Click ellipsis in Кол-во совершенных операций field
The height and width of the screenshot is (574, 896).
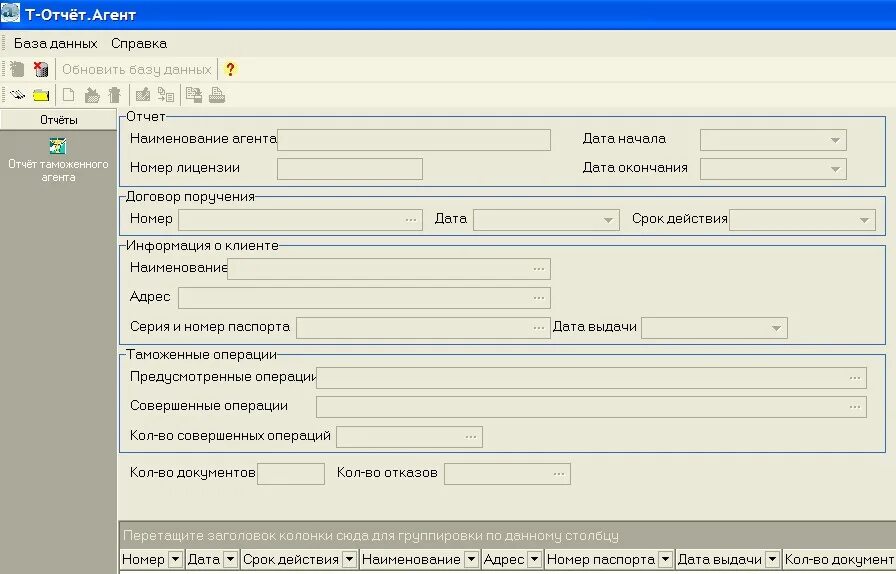tap(471, 437)
